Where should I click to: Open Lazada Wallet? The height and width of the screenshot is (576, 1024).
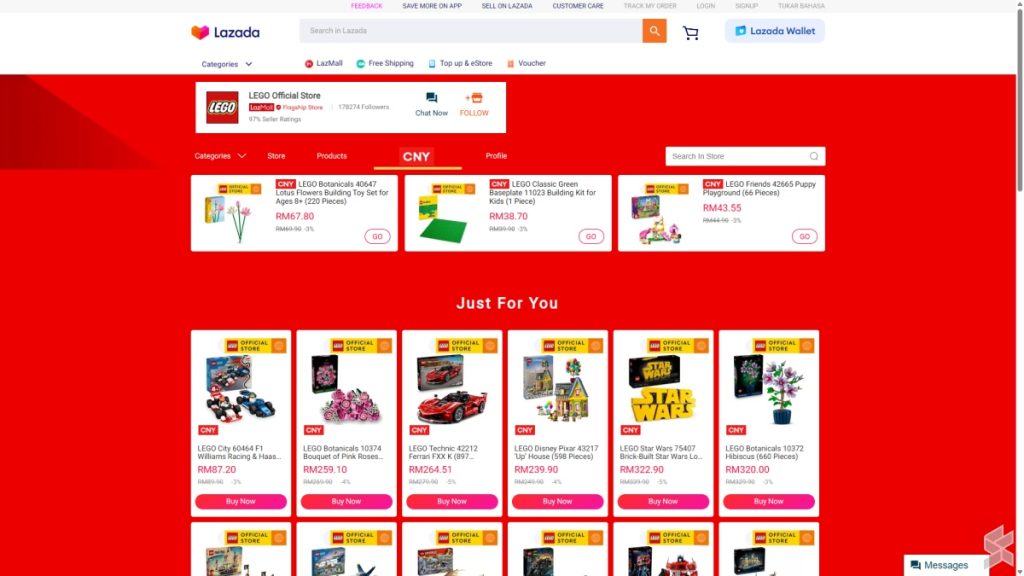tap(775, 31)
